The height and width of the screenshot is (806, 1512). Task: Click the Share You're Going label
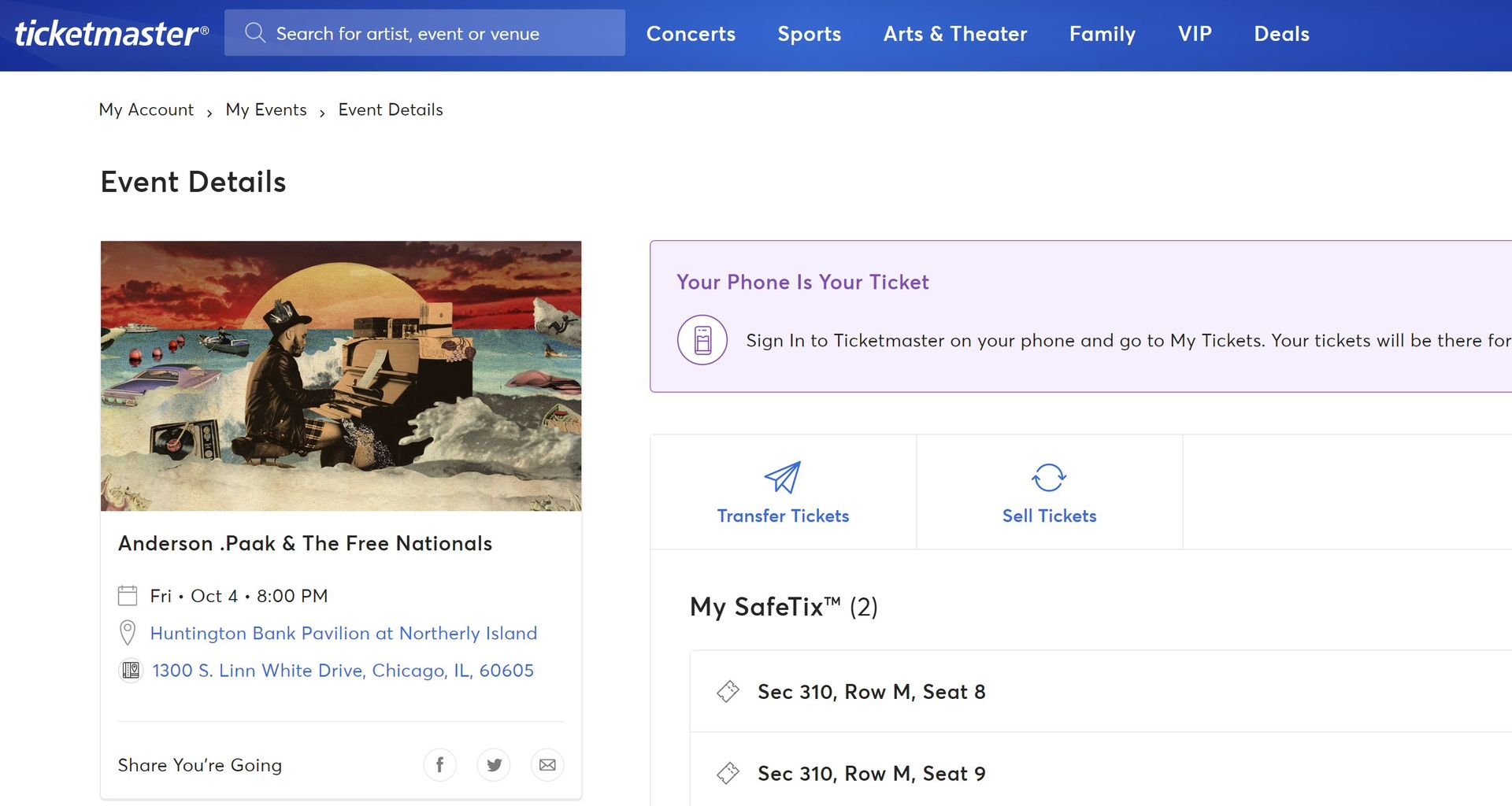pos(200,765)
